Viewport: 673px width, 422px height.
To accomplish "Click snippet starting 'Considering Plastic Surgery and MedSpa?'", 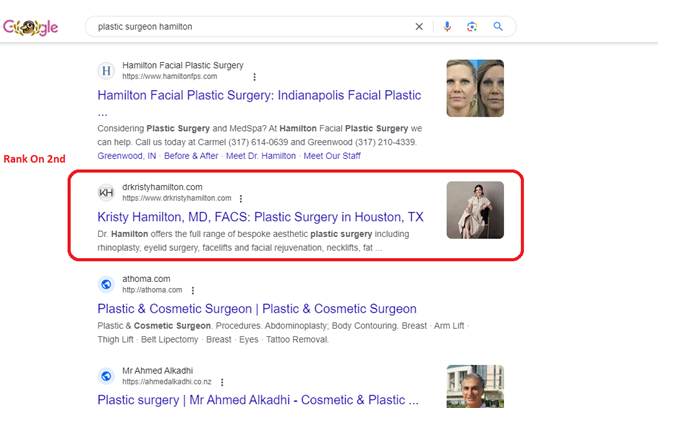I will 260,135.
